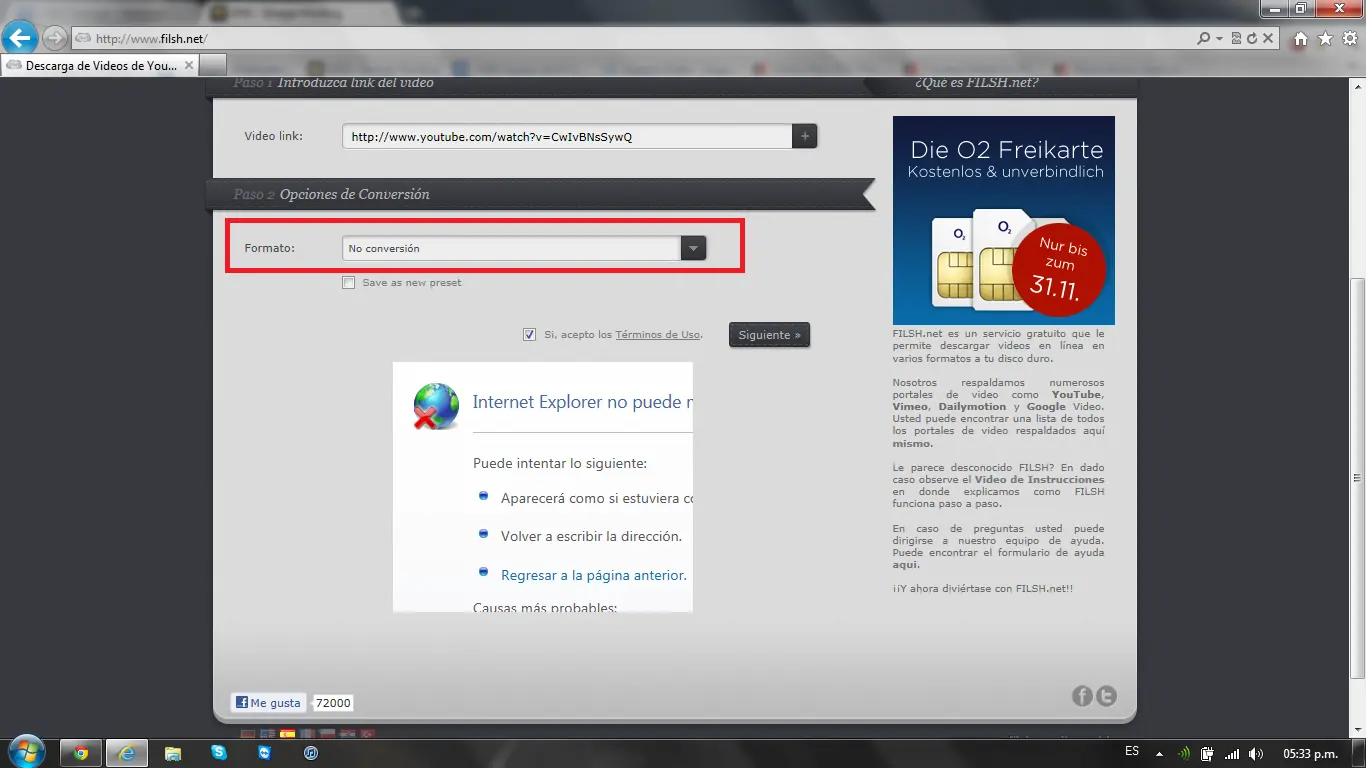Switch to the Descarga de Videos tab
The width and height of the screenshot is (1366, 768).
[100, 66]
